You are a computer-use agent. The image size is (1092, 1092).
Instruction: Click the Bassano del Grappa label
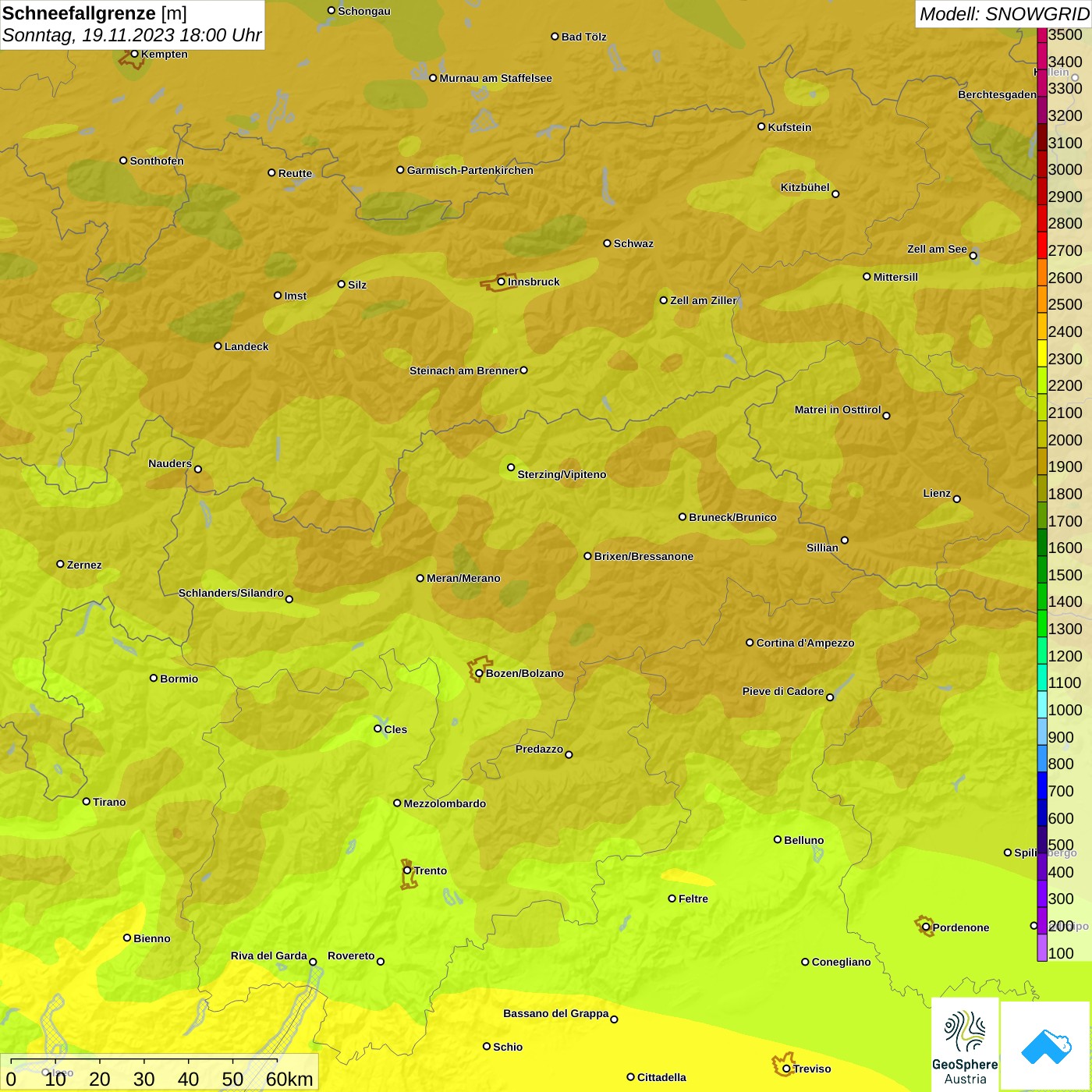(x=556, y=1013)
